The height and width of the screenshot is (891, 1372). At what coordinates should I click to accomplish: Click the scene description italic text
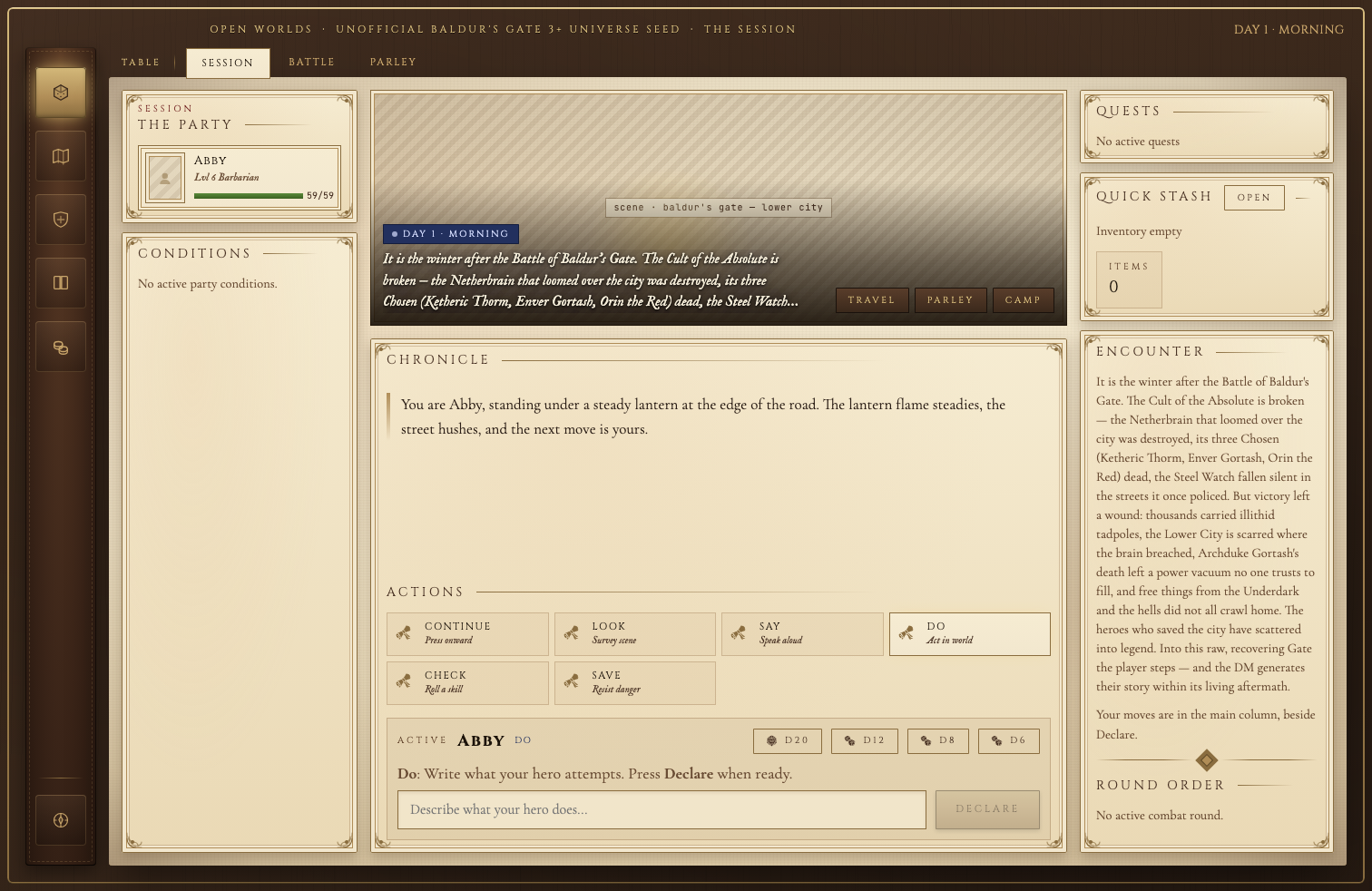(591, 280)
